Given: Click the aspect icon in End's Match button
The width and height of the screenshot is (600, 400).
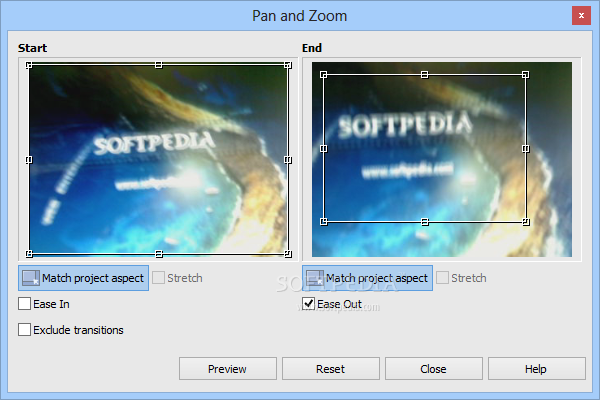Looking at the screenshot, I should click(x=315, y=278).
